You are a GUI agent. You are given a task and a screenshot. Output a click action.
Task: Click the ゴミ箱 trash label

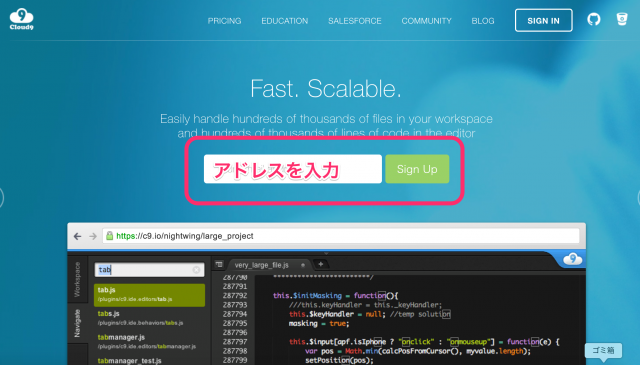(603, 350)
